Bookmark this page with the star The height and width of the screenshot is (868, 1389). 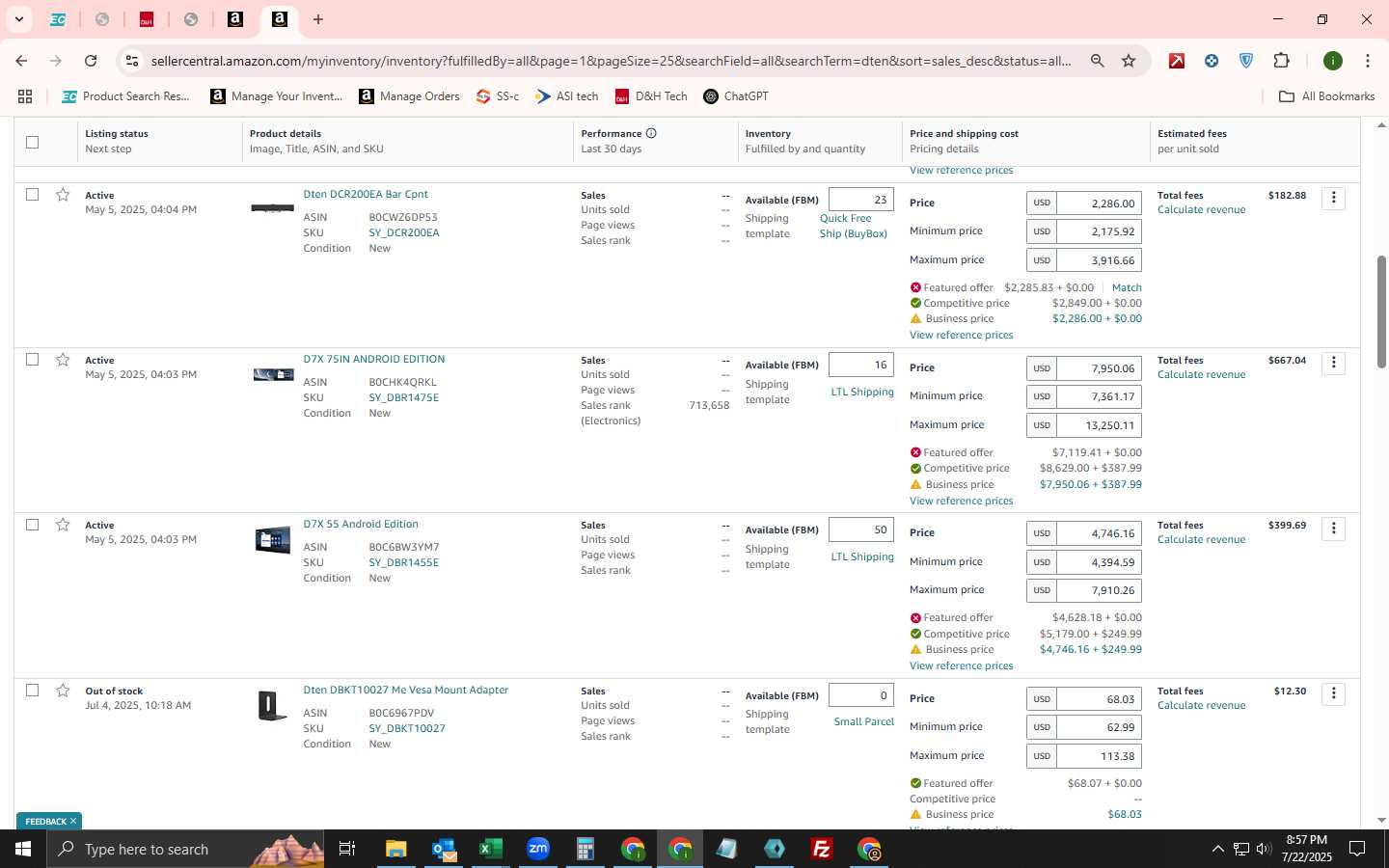[x=1129, y=61]
